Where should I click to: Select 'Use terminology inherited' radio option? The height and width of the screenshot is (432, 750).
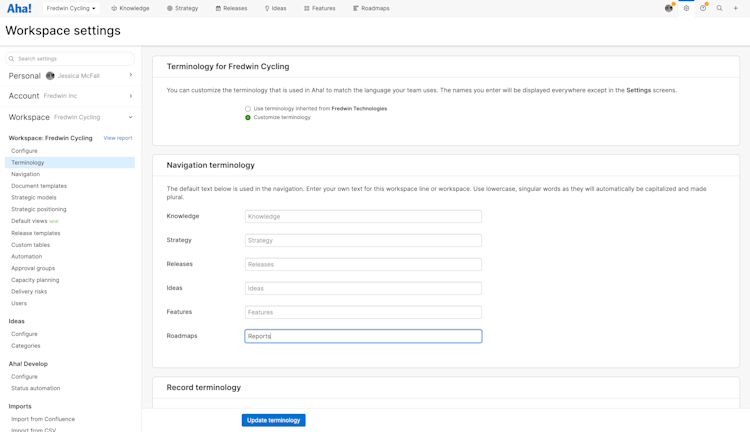pyautogui.click(x=248, y=109)
